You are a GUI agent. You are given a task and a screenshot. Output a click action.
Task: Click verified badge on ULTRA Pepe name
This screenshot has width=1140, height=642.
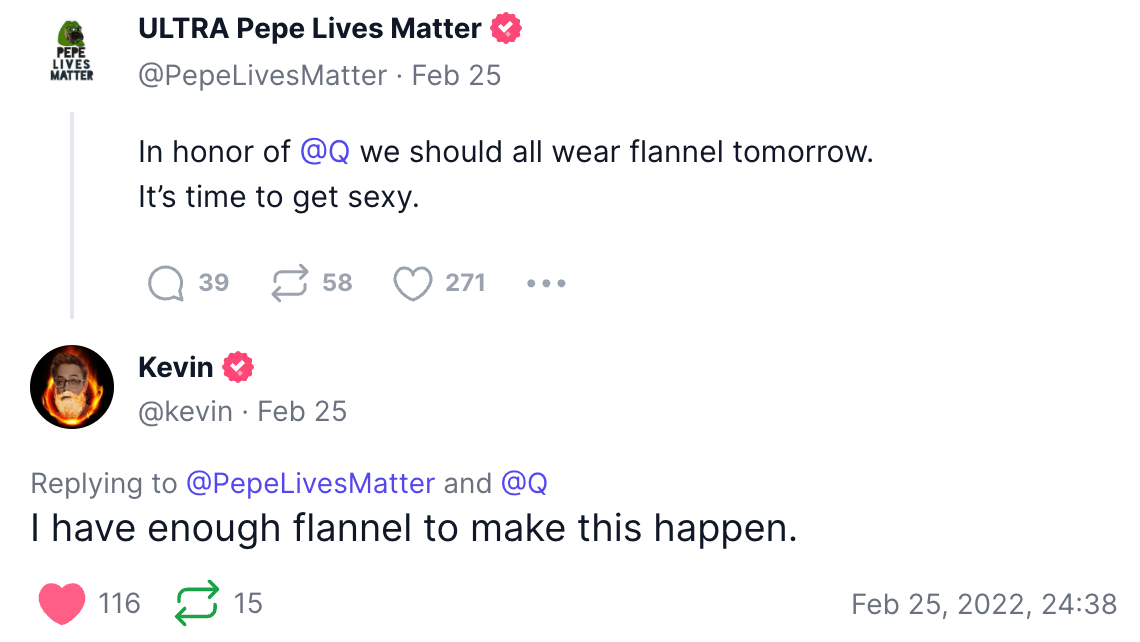tap(507, 29)
